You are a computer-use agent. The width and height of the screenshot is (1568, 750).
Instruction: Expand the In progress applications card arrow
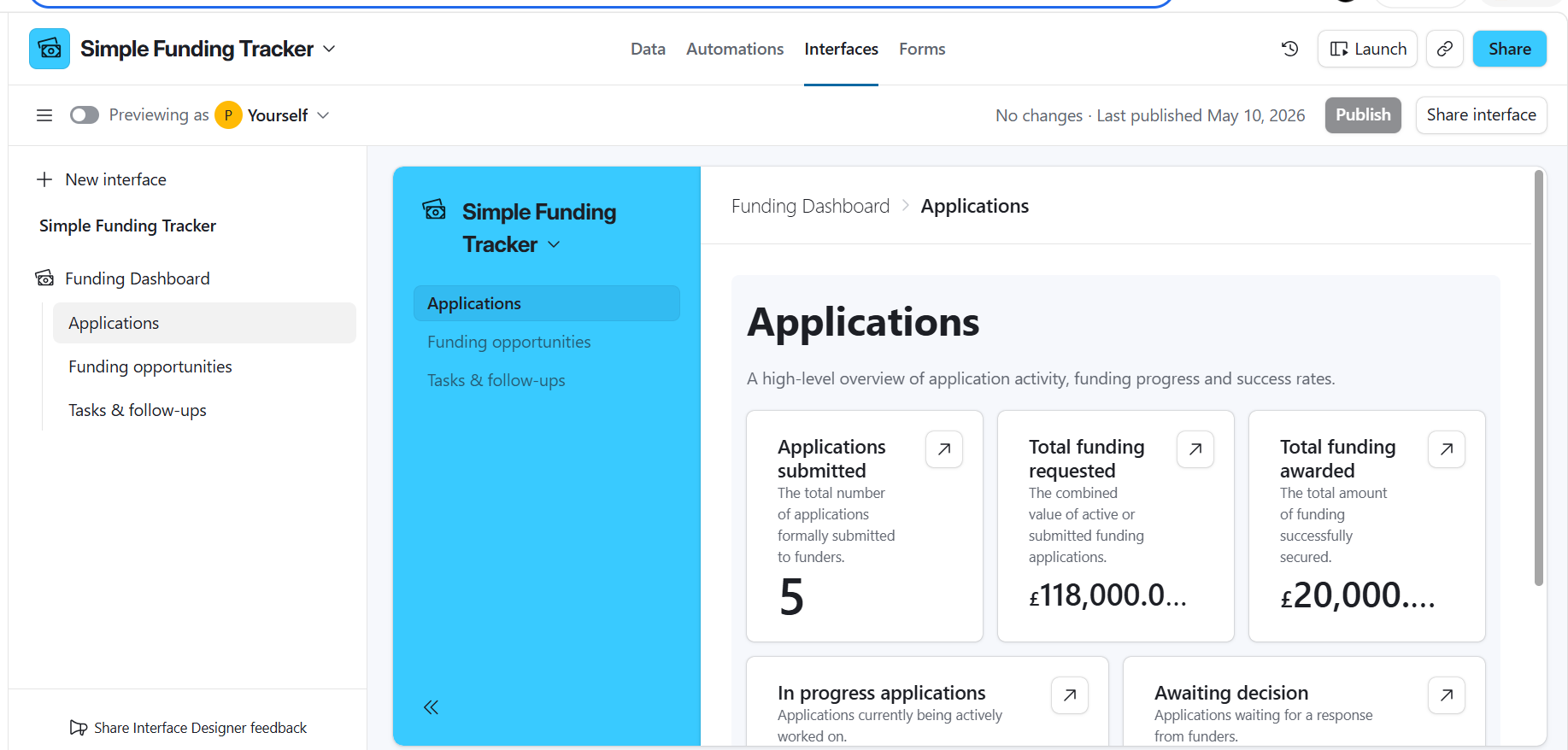tap(1070, 695)
